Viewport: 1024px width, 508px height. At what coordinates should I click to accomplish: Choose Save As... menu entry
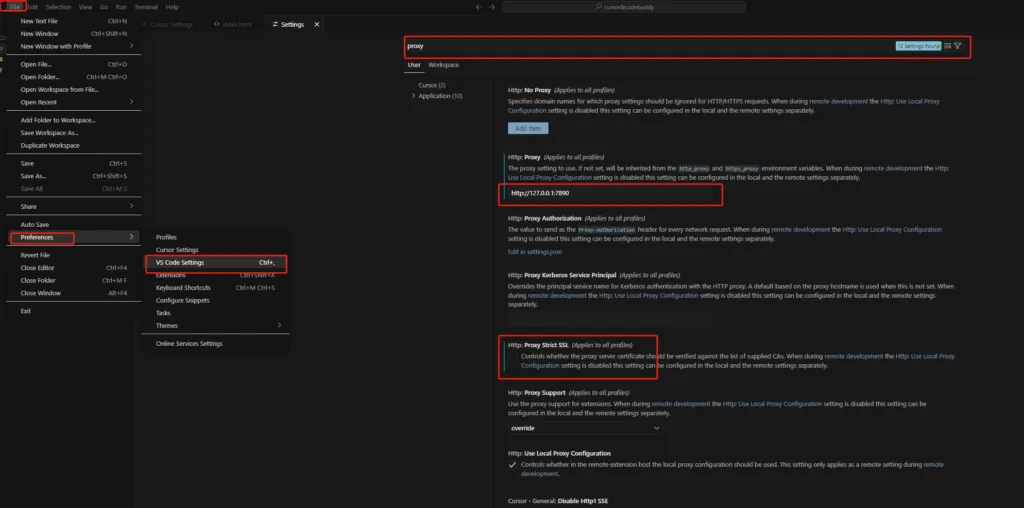point(73,176)
